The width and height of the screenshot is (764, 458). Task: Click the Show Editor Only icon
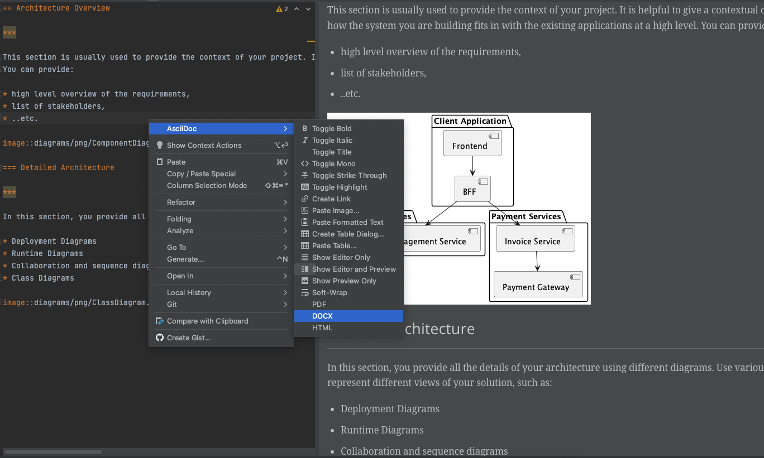(x=305, y=257)
